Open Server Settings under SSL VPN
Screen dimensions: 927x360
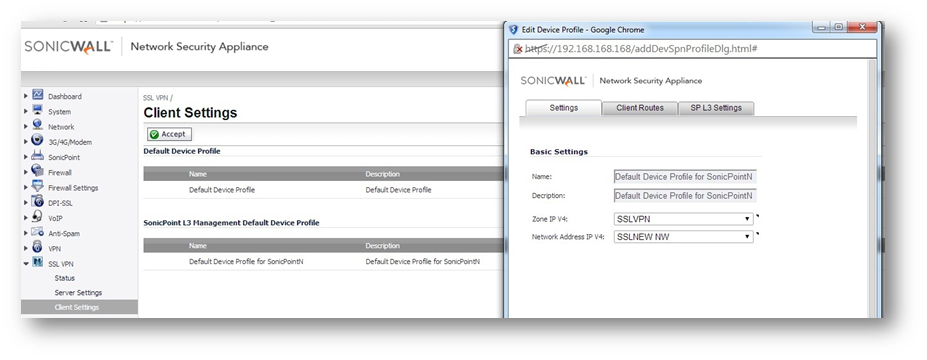(78, 293)
